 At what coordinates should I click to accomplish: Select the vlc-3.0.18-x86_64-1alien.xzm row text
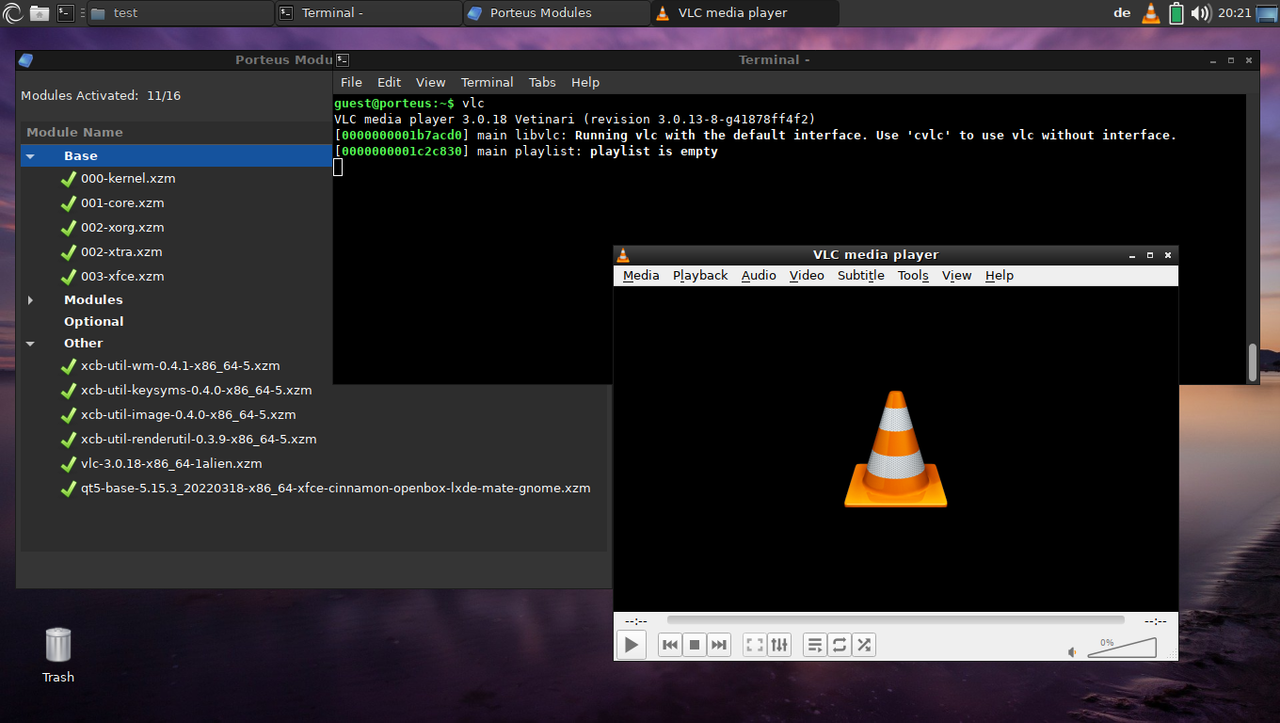pos(171,464)
